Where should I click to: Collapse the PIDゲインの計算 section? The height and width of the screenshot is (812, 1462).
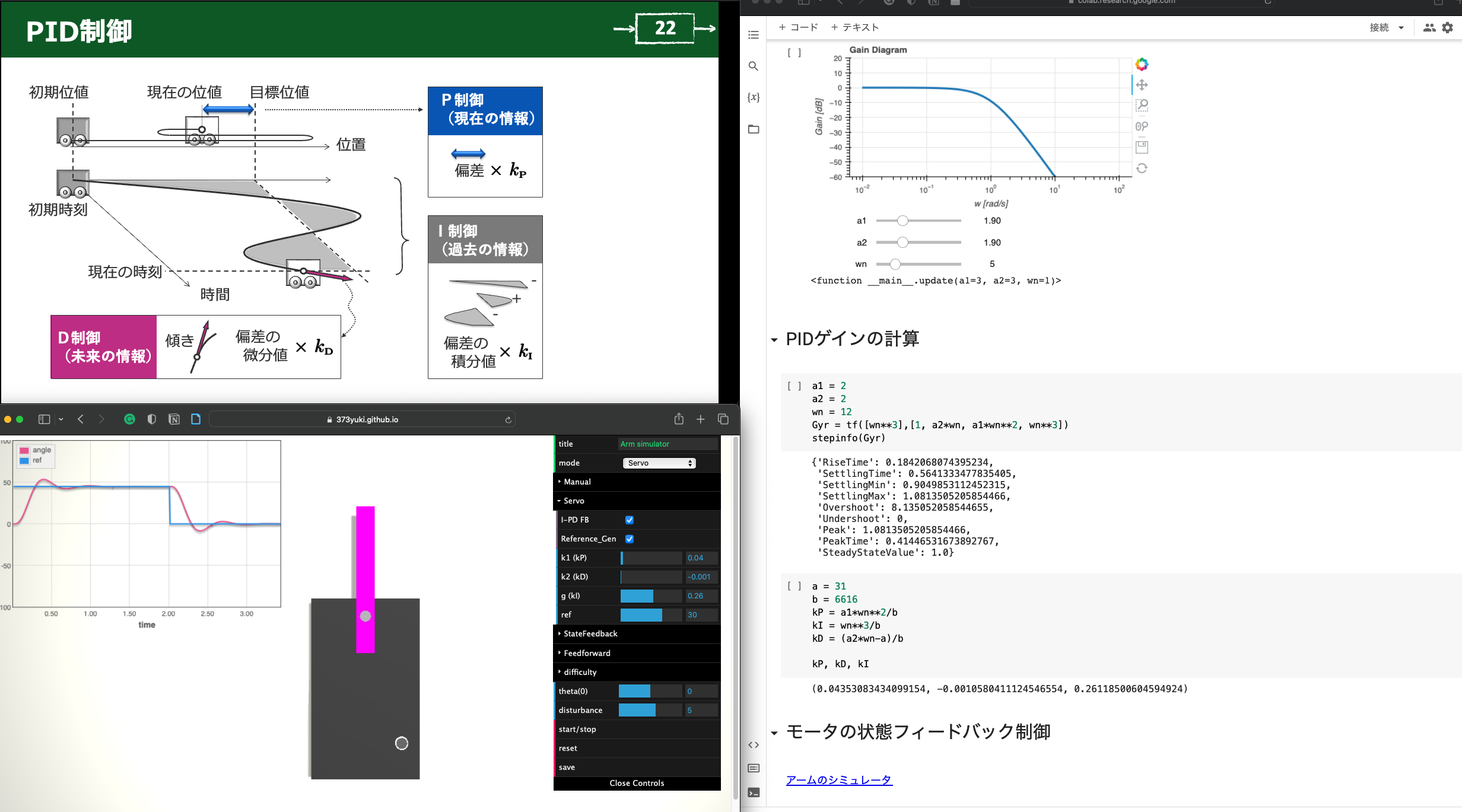pos(774,340)
